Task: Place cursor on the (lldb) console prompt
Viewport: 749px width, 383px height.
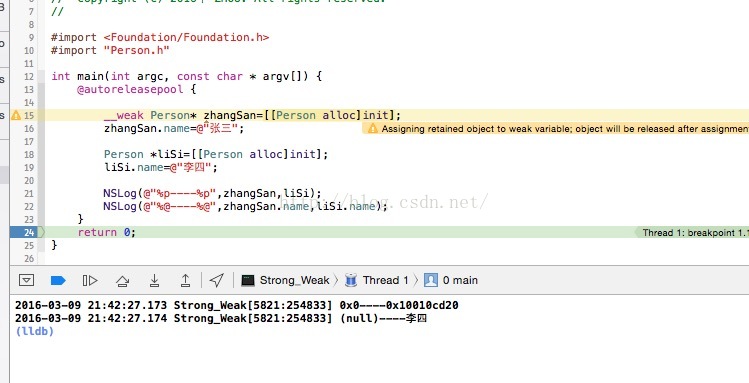Action: [x=34, y=331]
